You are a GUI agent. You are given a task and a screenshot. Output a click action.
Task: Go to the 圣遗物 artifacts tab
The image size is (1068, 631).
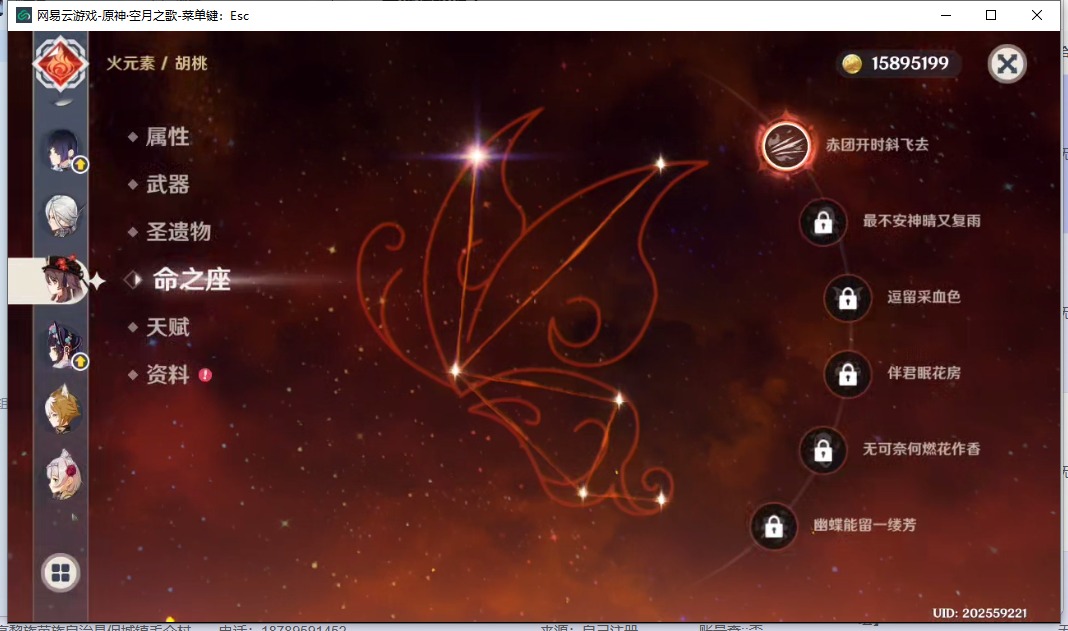[x=178, y=232]
